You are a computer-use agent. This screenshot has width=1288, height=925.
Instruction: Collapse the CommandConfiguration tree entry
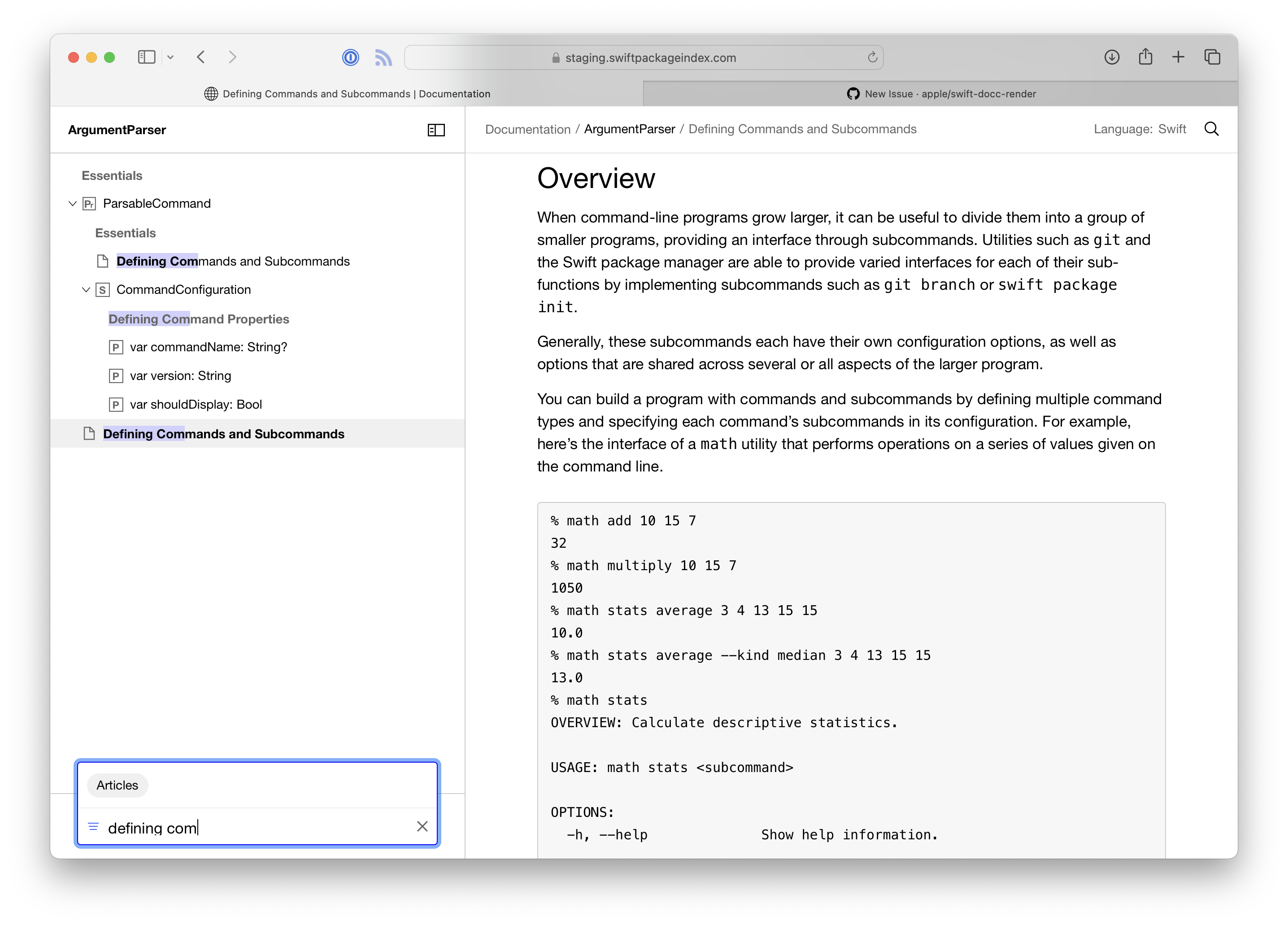tap(86, 289)
